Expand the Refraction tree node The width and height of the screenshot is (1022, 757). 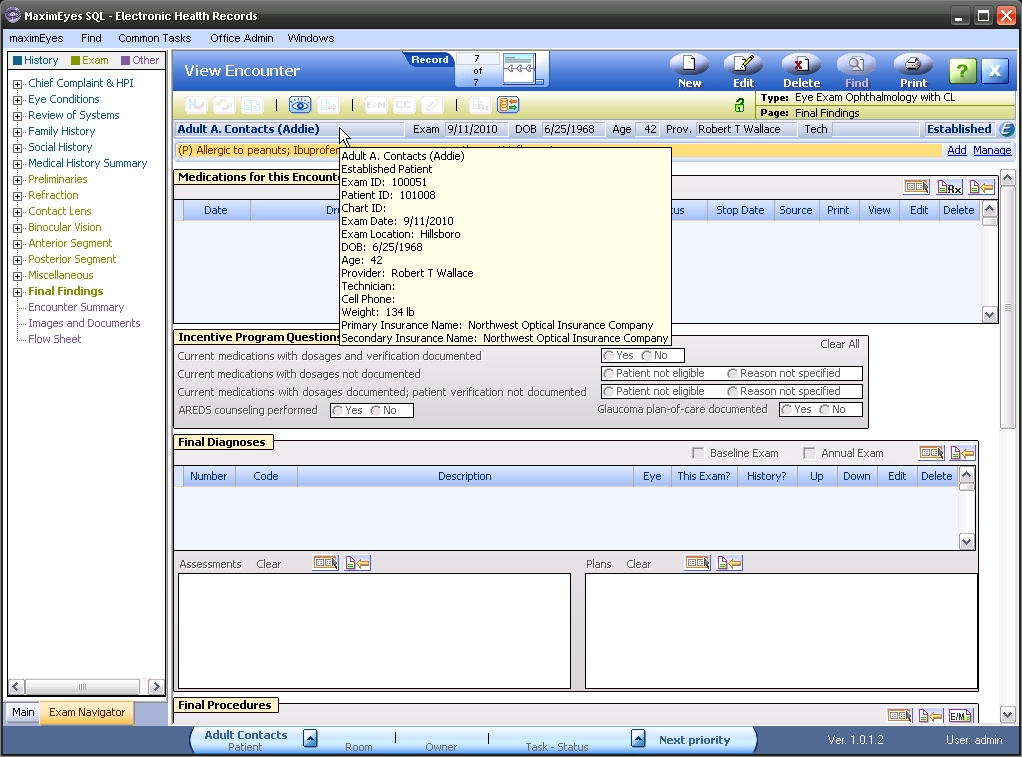[x=18, y=196]
